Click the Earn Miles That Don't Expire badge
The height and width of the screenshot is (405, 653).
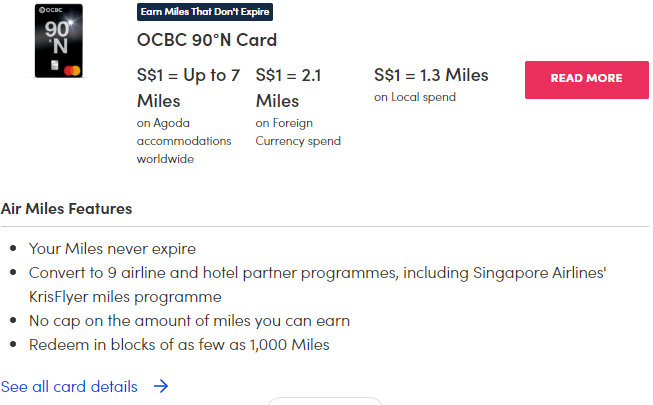pos(204,12)
